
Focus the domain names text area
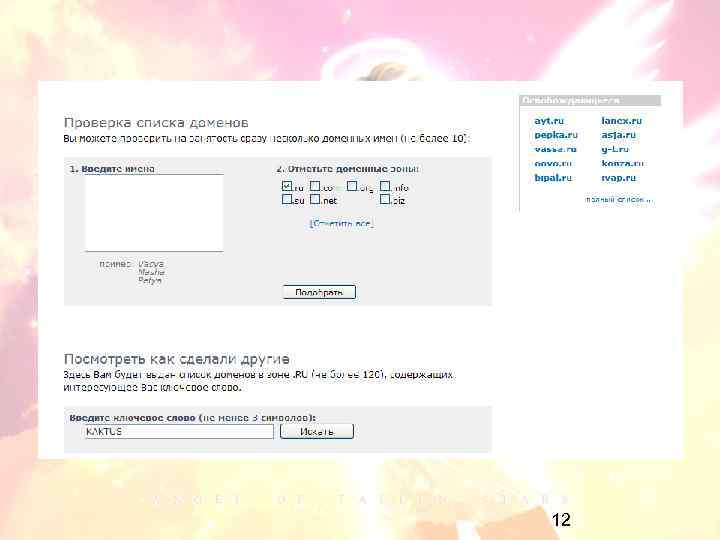point(154,213)
